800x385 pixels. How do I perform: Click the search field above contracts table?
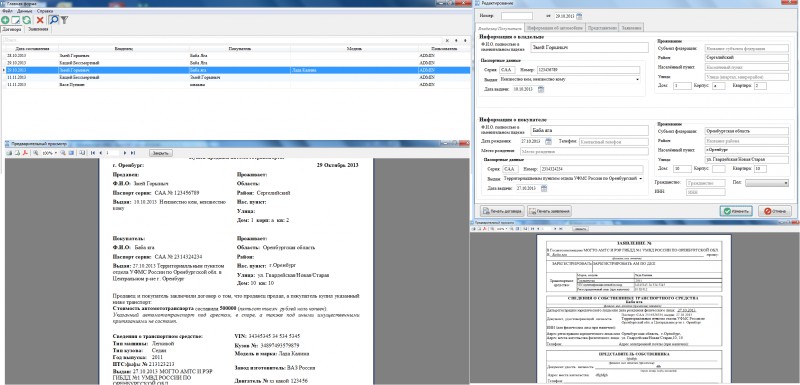(222, 40)
